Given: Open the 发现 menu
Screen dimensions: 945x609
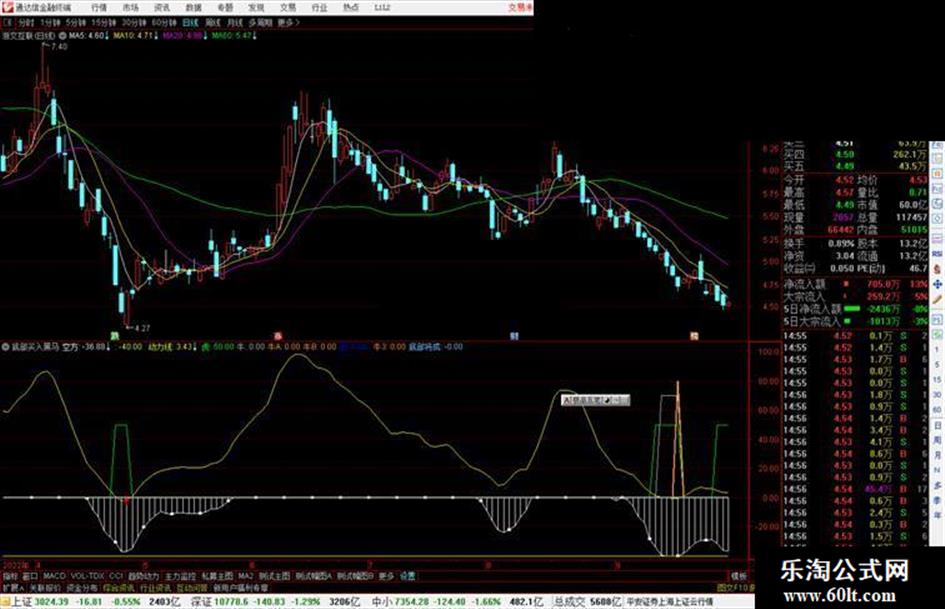Looking at the screenshot, I should [256, 7].
